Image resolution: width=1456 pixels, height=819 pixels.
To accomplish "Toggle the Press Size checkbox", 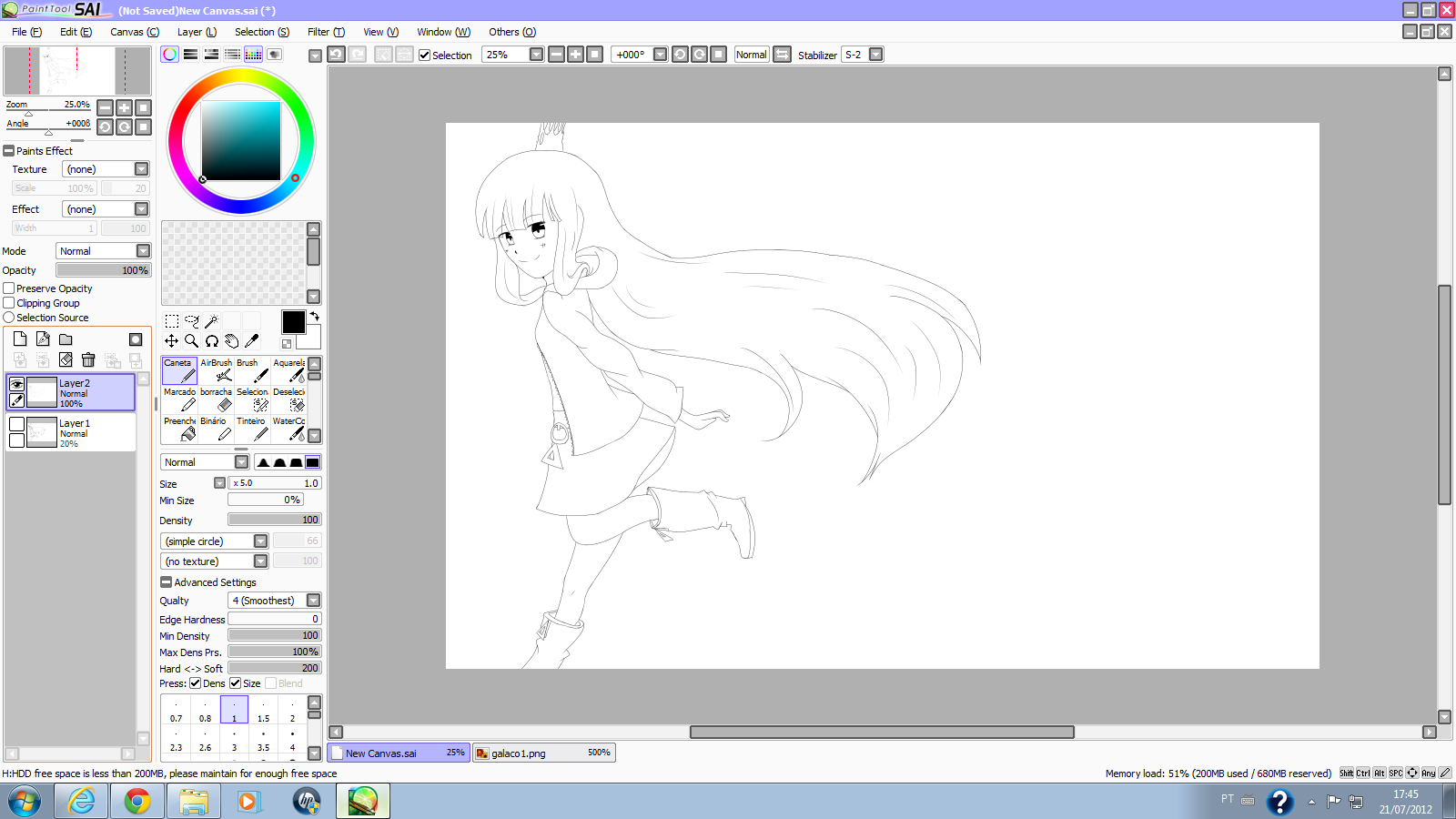I will click(x=235, y=683).
